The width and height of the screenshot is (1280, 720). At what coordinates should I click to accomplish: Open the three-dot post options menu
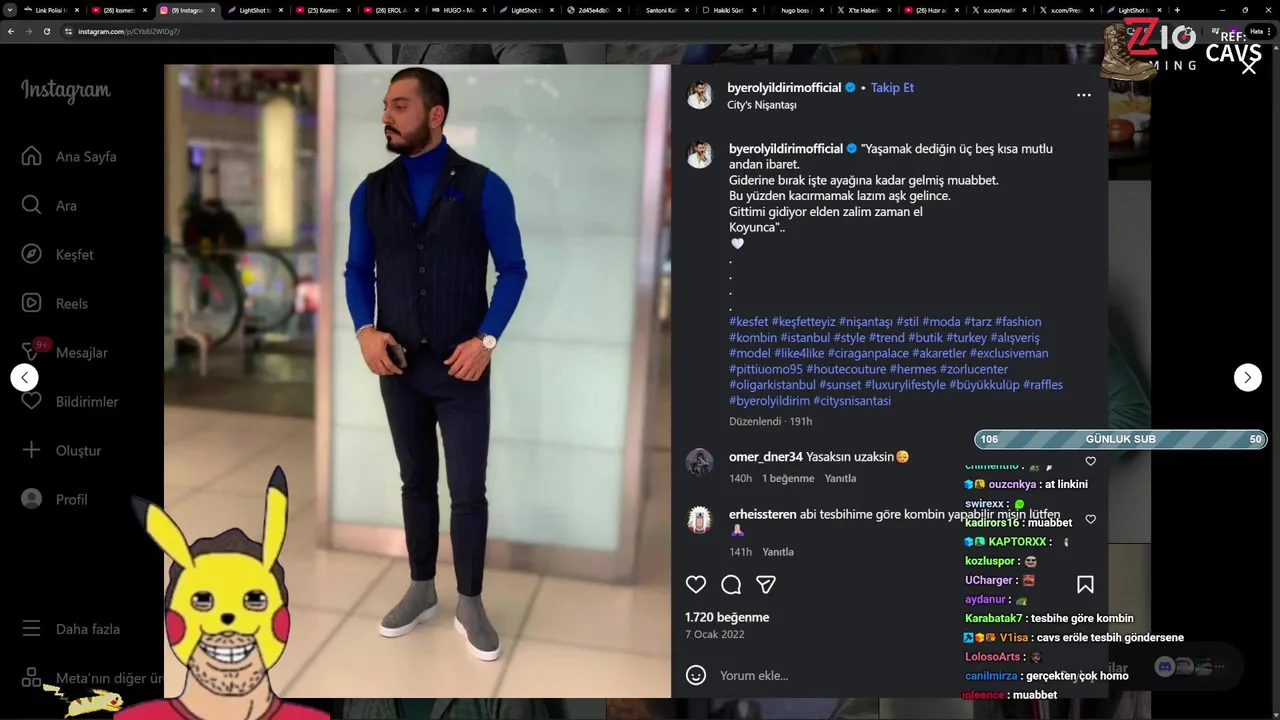[x=1083, y=95]
